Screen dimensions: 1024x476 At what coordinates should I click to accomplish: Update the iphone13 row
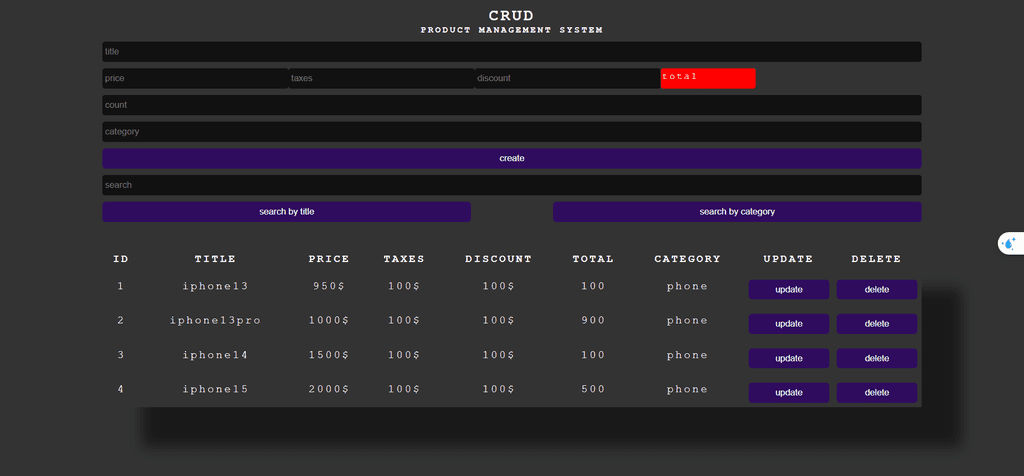pos(789,289)
